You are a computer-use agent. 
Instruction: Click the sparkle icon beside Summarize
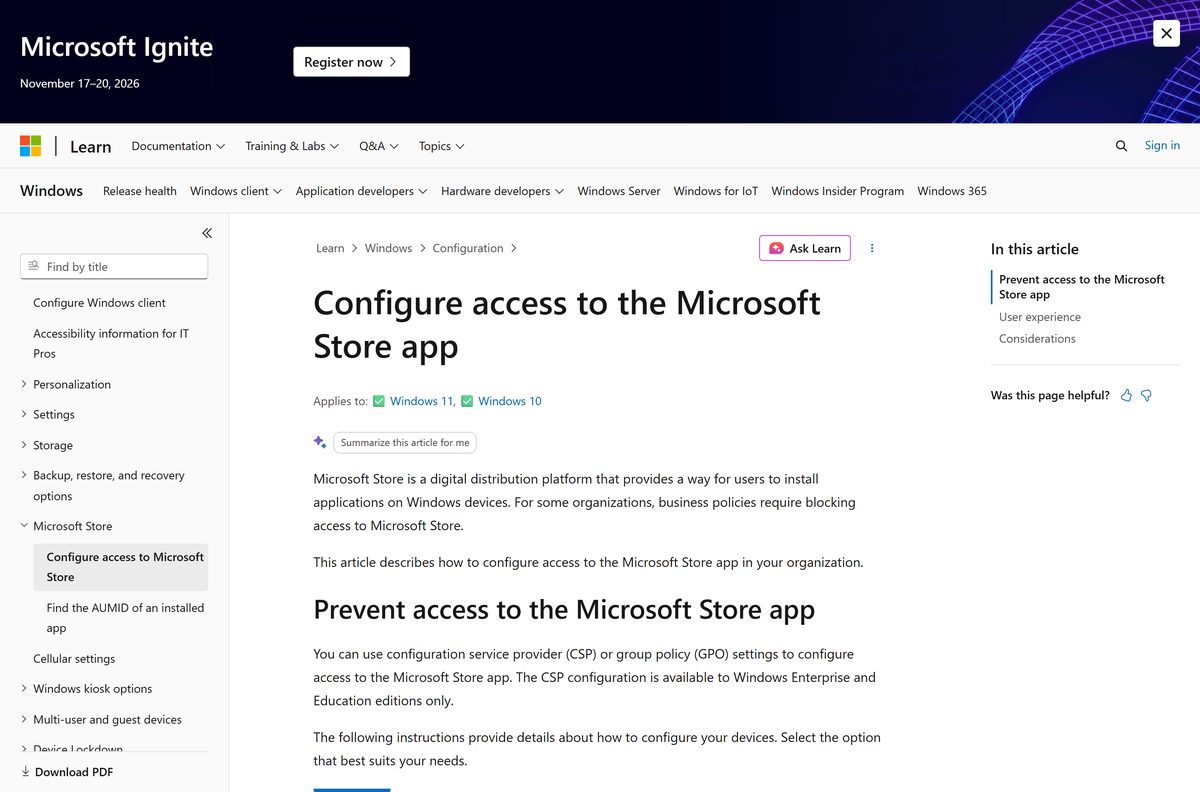click(320, 442)
